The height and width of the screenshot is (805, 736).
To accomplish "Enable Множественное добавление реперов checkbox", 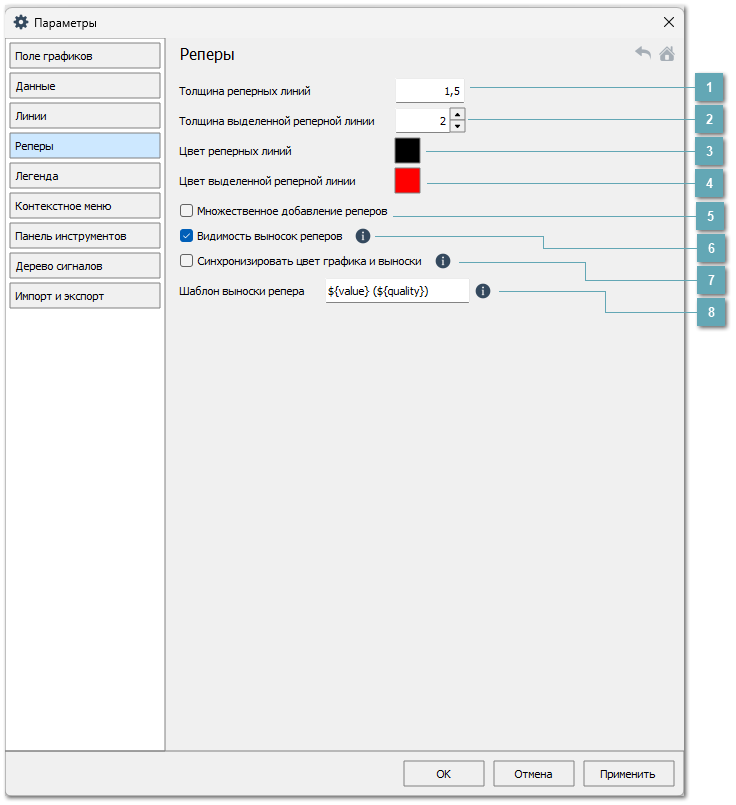I will tap(186, 211).
